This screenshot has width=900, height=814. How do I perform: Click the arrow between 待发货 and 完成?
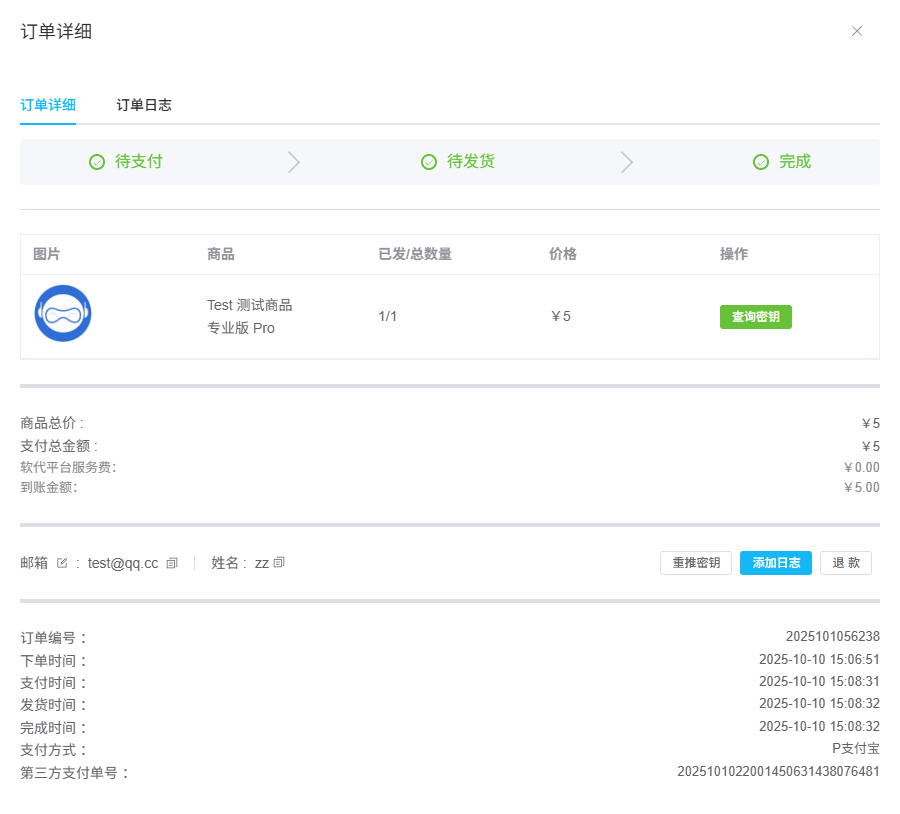pos(627,162)
